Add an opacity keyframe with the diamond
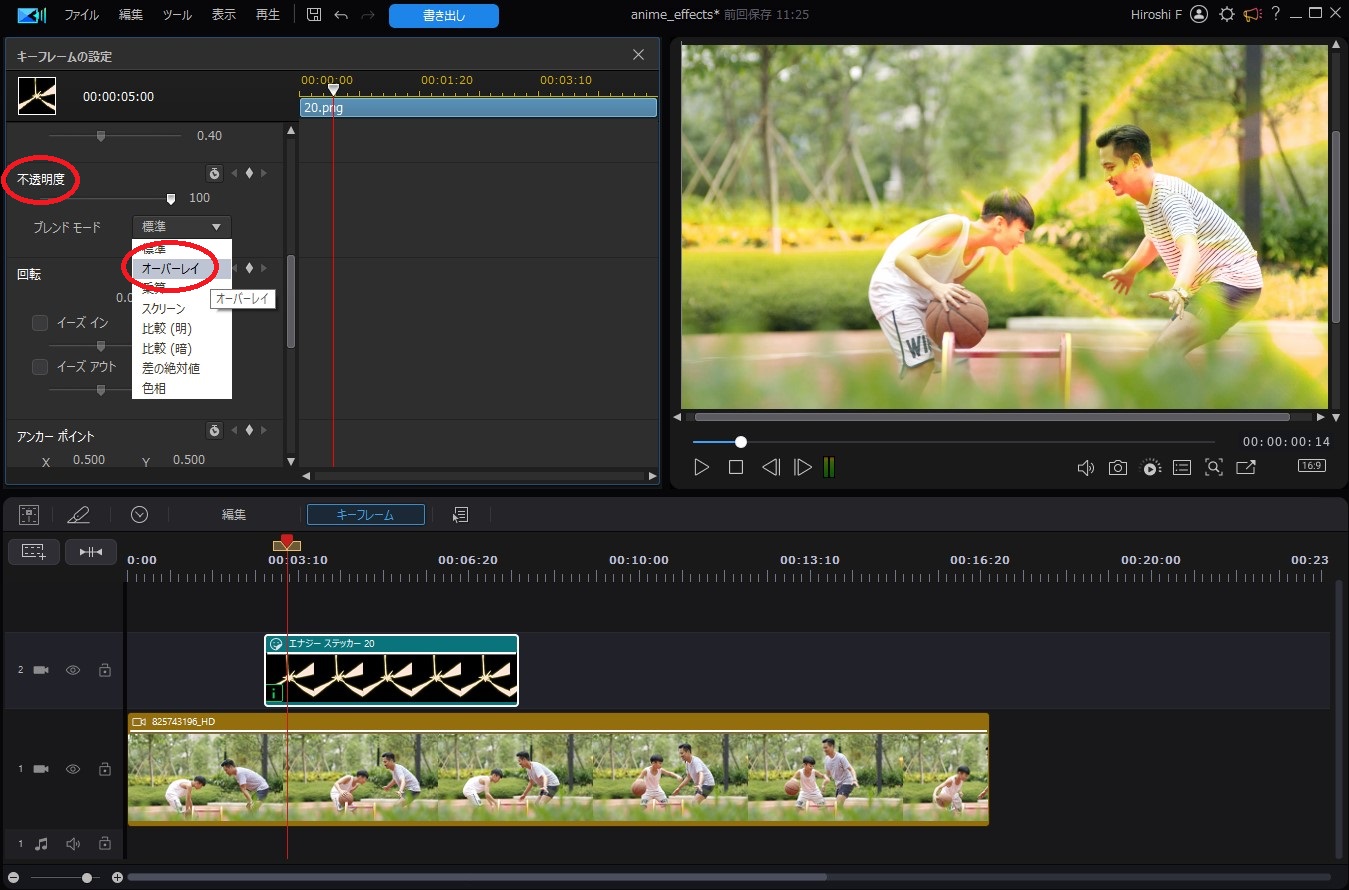 249,173
